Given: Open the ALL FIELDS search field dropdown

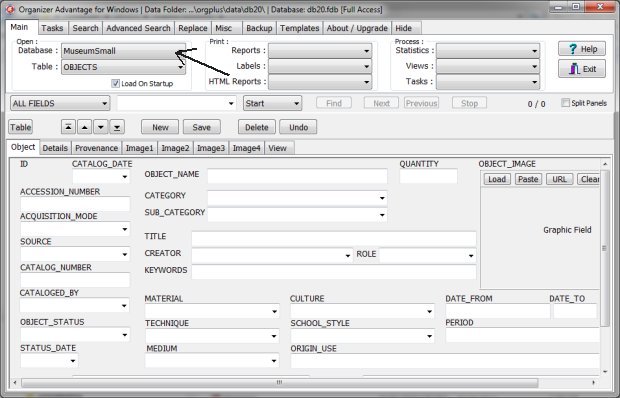Looking at the screenshot, I should point(60,104).
